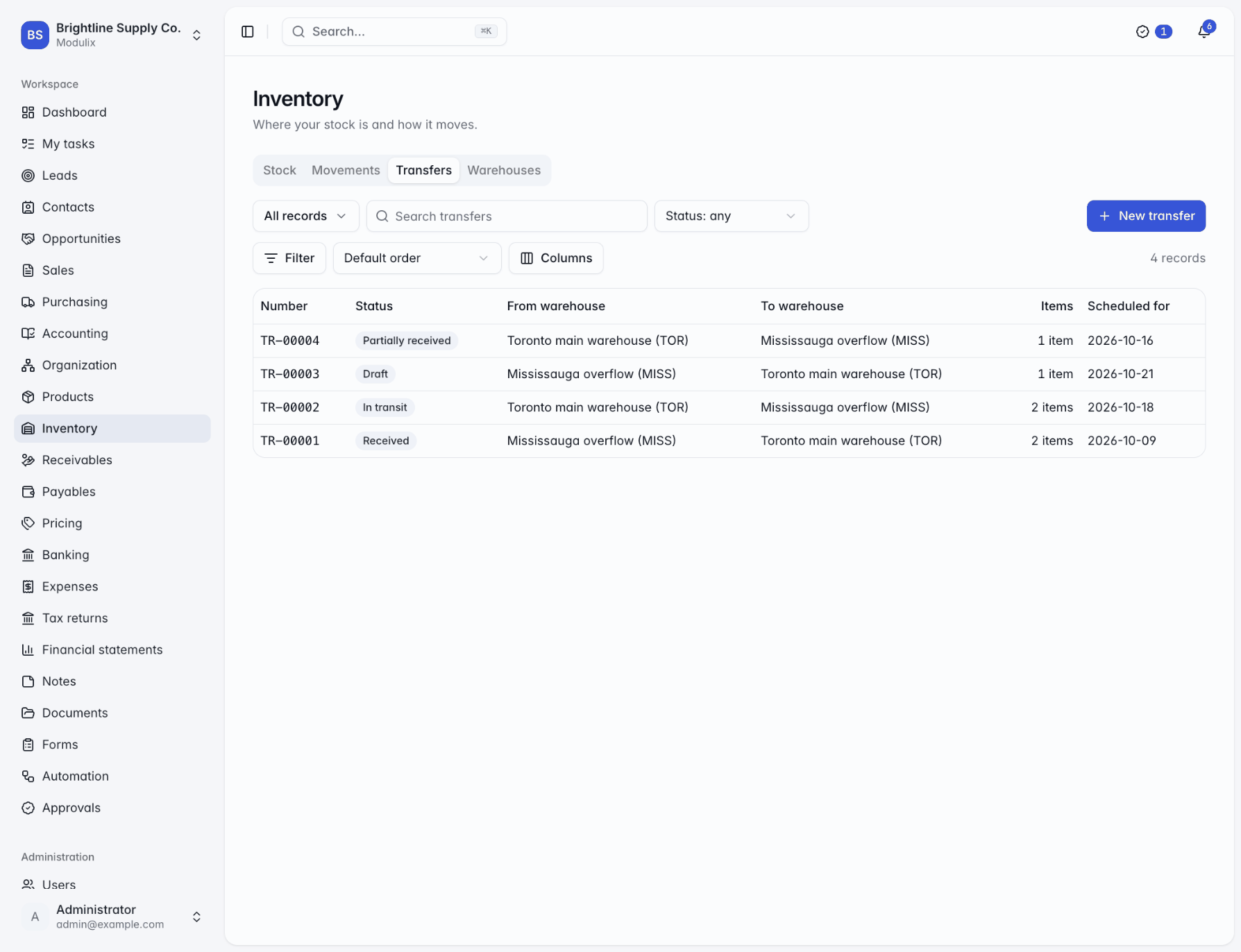Open the Banking module
1241x952 pixels.
(112, 554)
